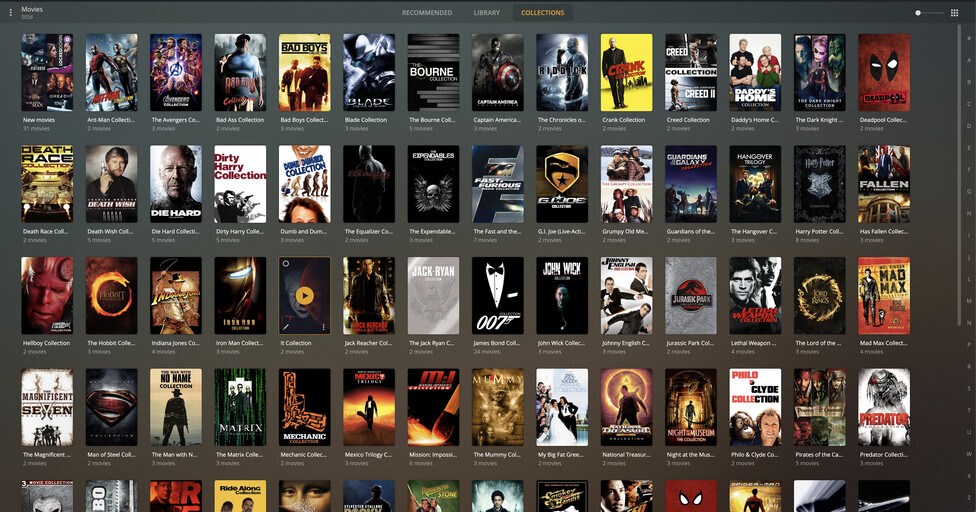Tick the selection circle on It Collection
Image resolution: width=976 pixels, height=512 pixels.
(286, 264)
